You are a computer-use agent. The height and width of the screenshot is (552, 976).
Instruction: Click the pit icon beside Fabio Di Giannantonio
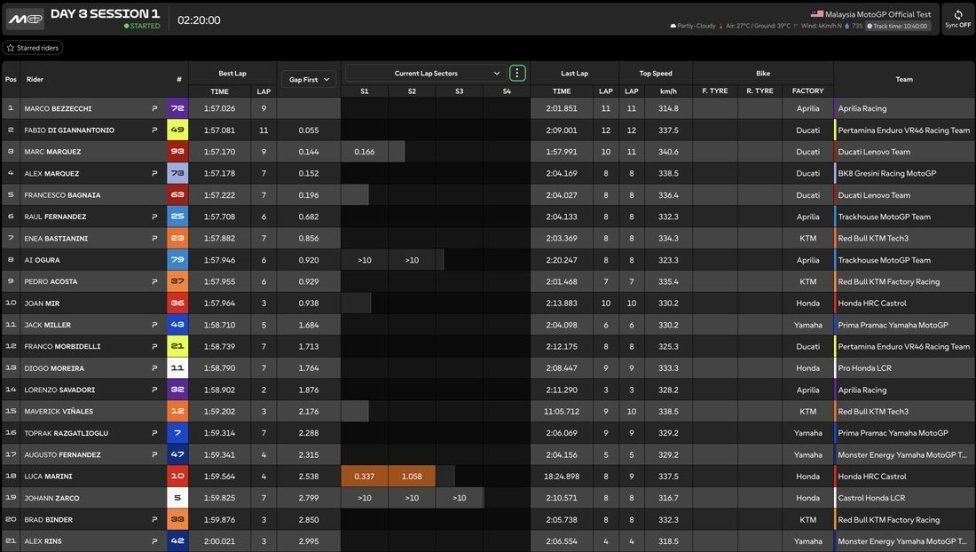[154, 130]
